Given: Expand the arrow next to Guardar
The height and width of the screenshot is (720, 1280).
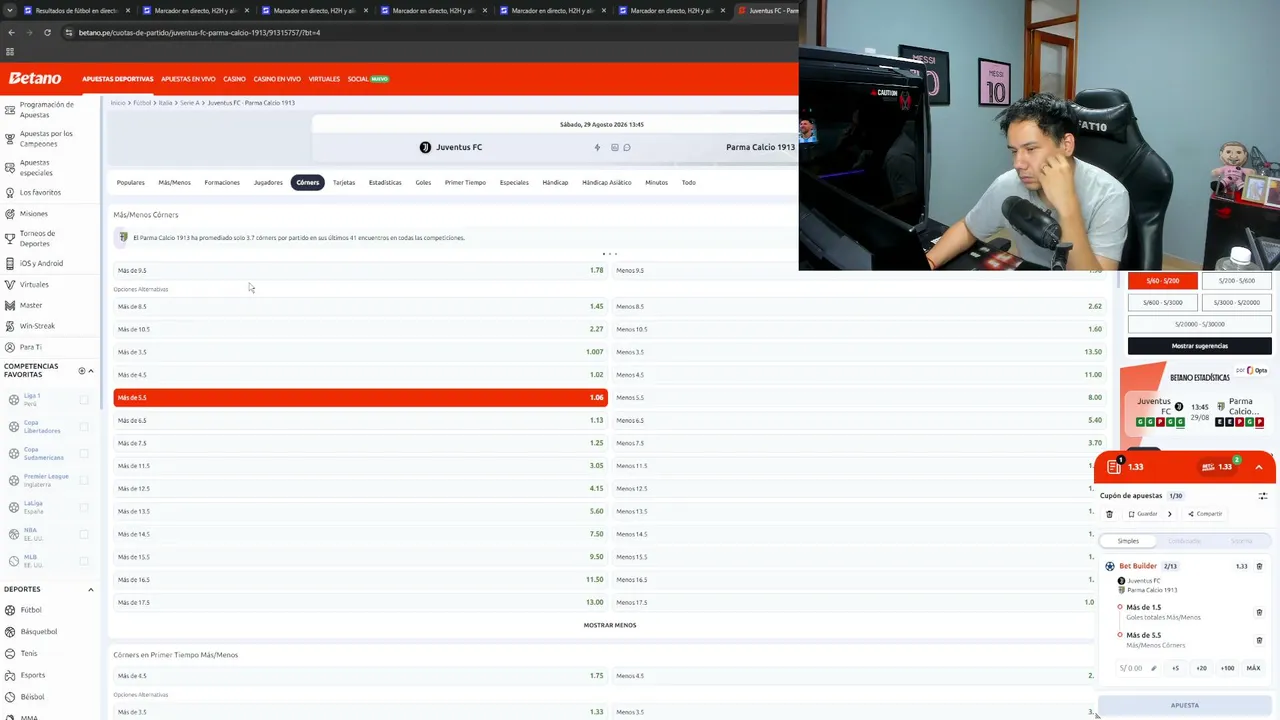Looking at the screenshot, I should coord(1169,514).
